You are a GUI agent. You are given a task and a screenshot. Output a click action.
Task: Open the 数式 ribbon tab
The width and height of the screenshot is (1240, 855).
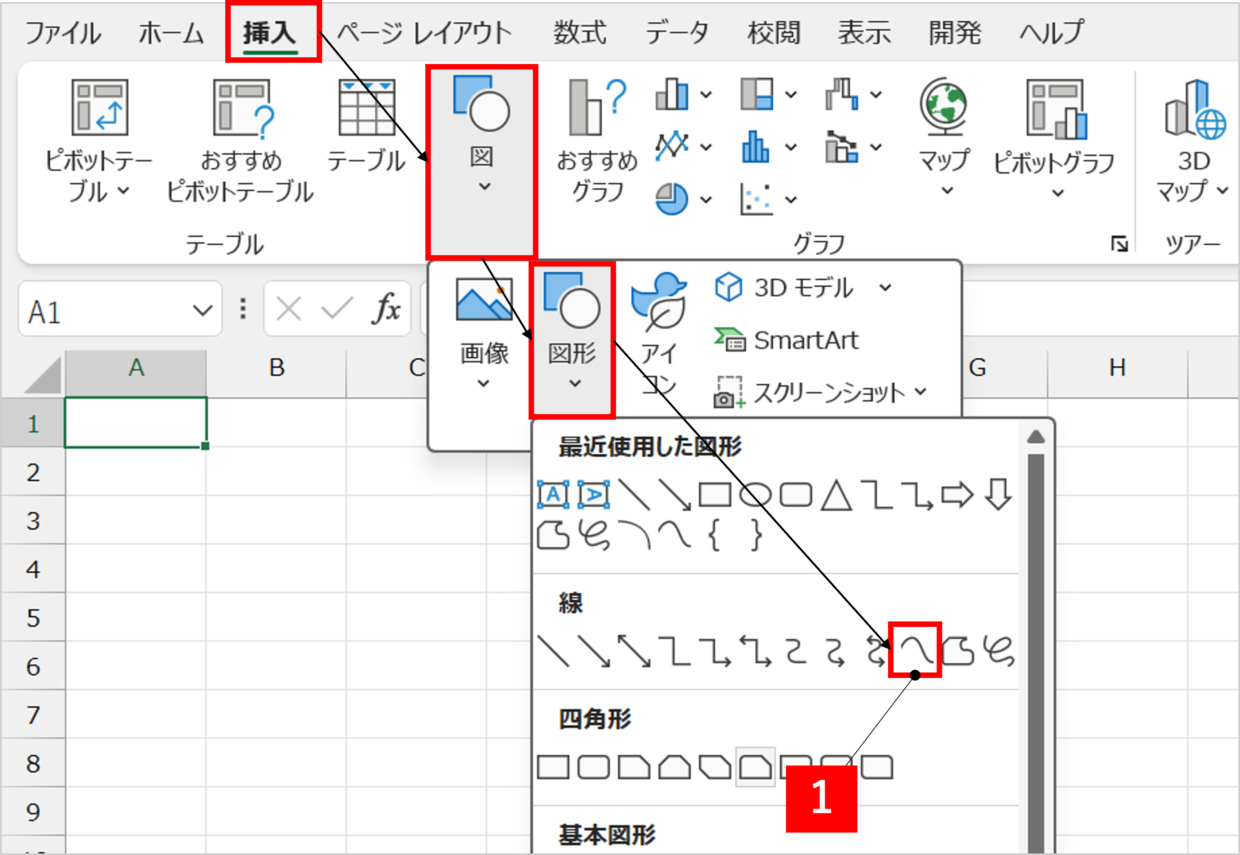(580, 33)
